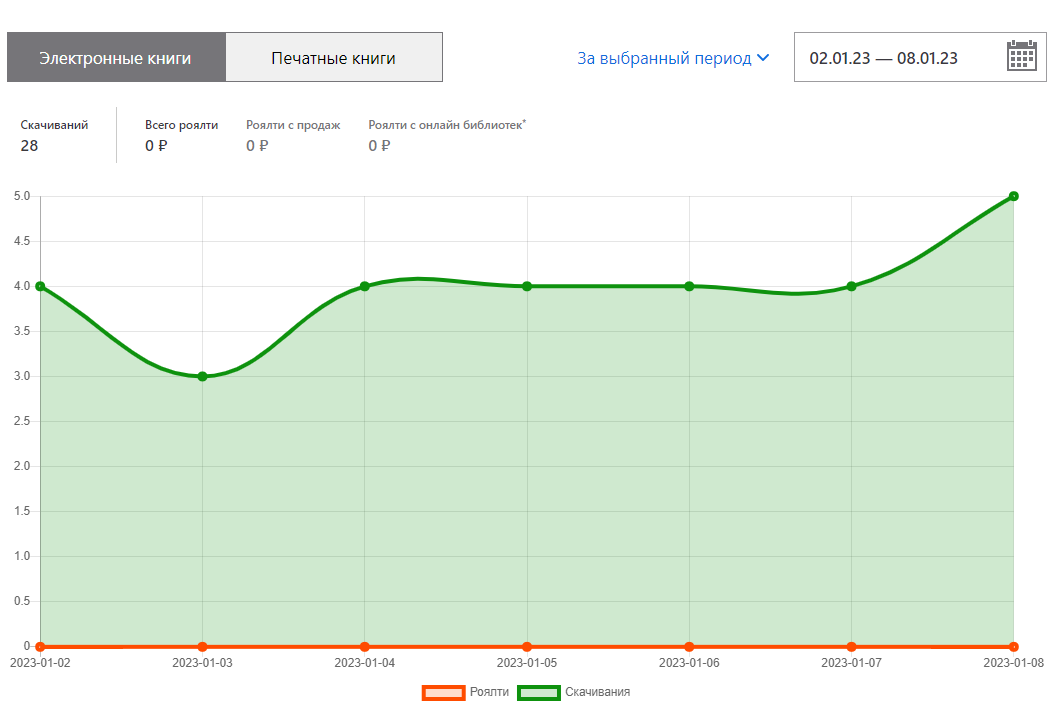The image size is (1064, 722).
Task: Select green data point at 2023-01-02
Action: [41, 286]
